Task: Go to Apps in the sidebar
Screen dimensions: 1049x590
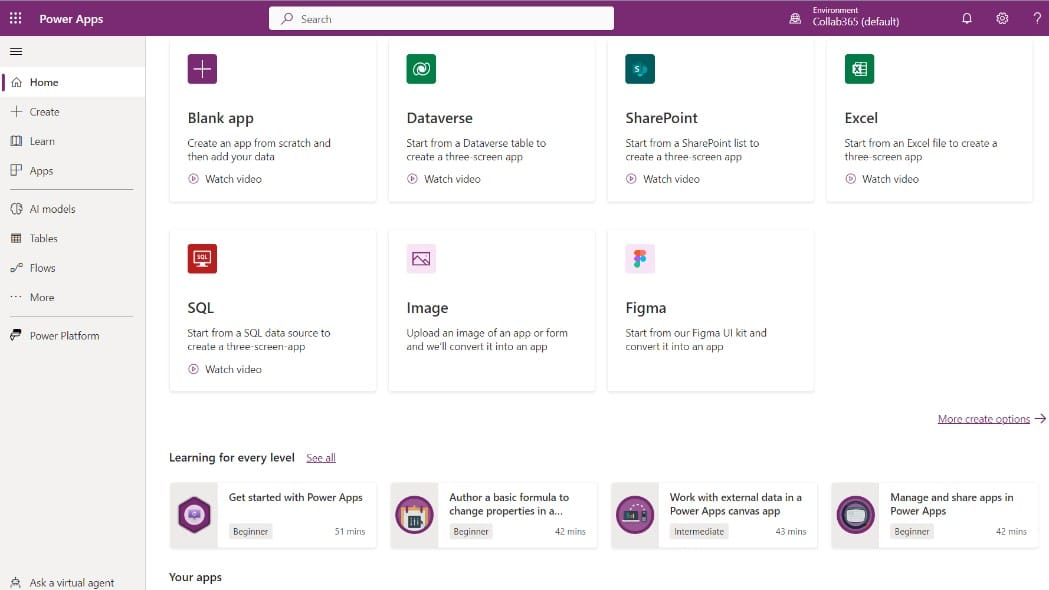Action: (41, 171)
